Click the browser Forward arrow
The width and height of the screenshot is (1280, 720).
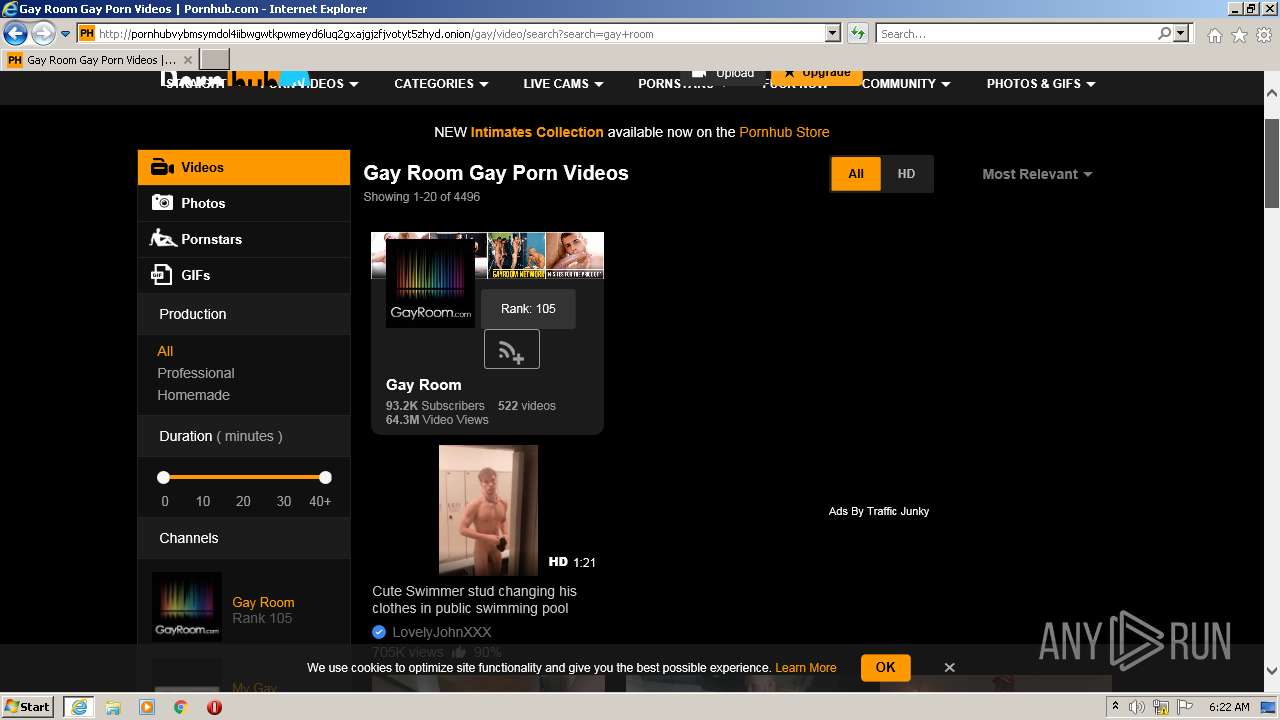coord(43,33)
